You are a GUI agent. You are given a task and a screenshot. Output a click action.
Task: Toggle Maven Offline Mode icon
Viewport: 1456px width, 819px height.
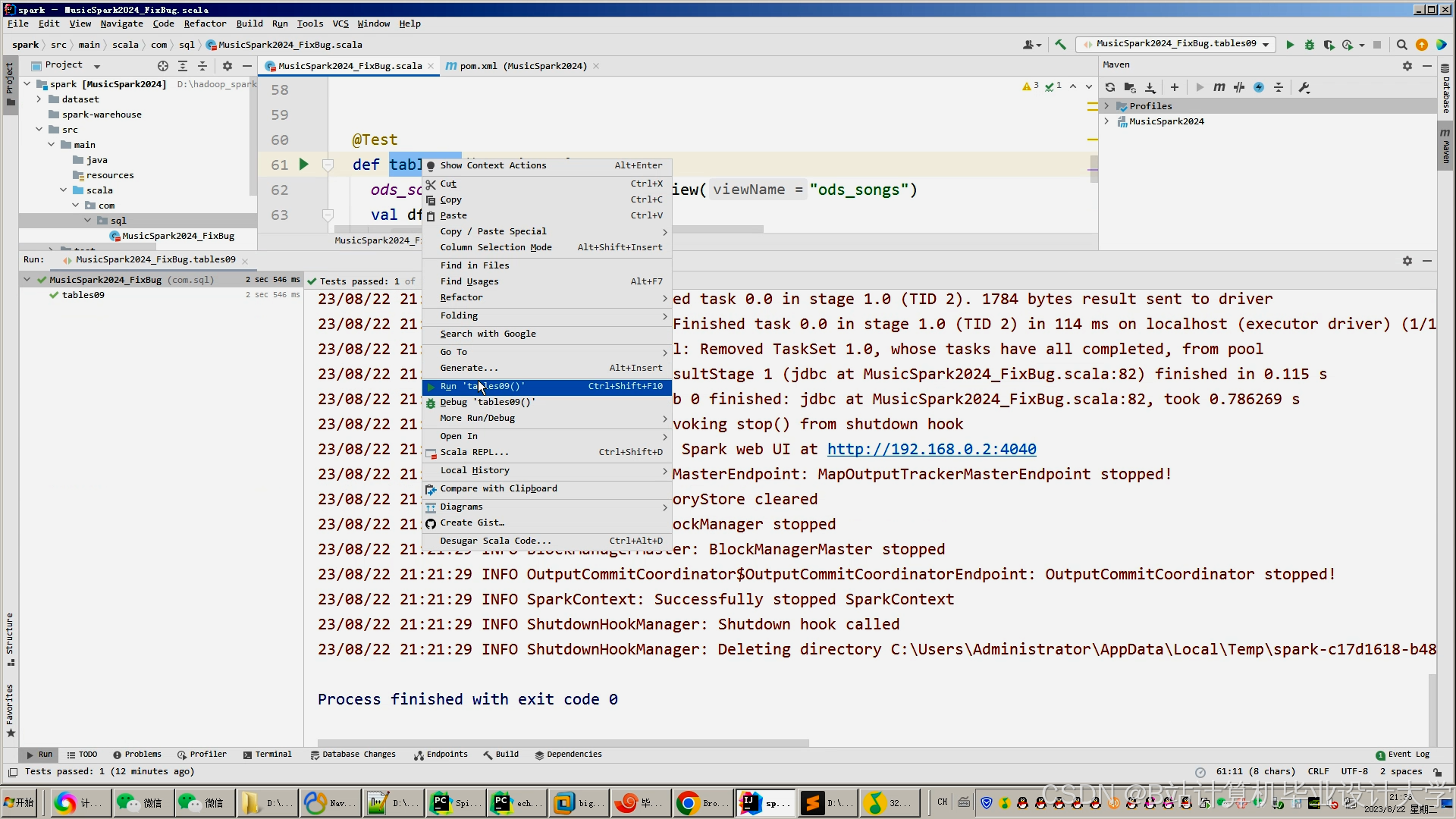1239,87
